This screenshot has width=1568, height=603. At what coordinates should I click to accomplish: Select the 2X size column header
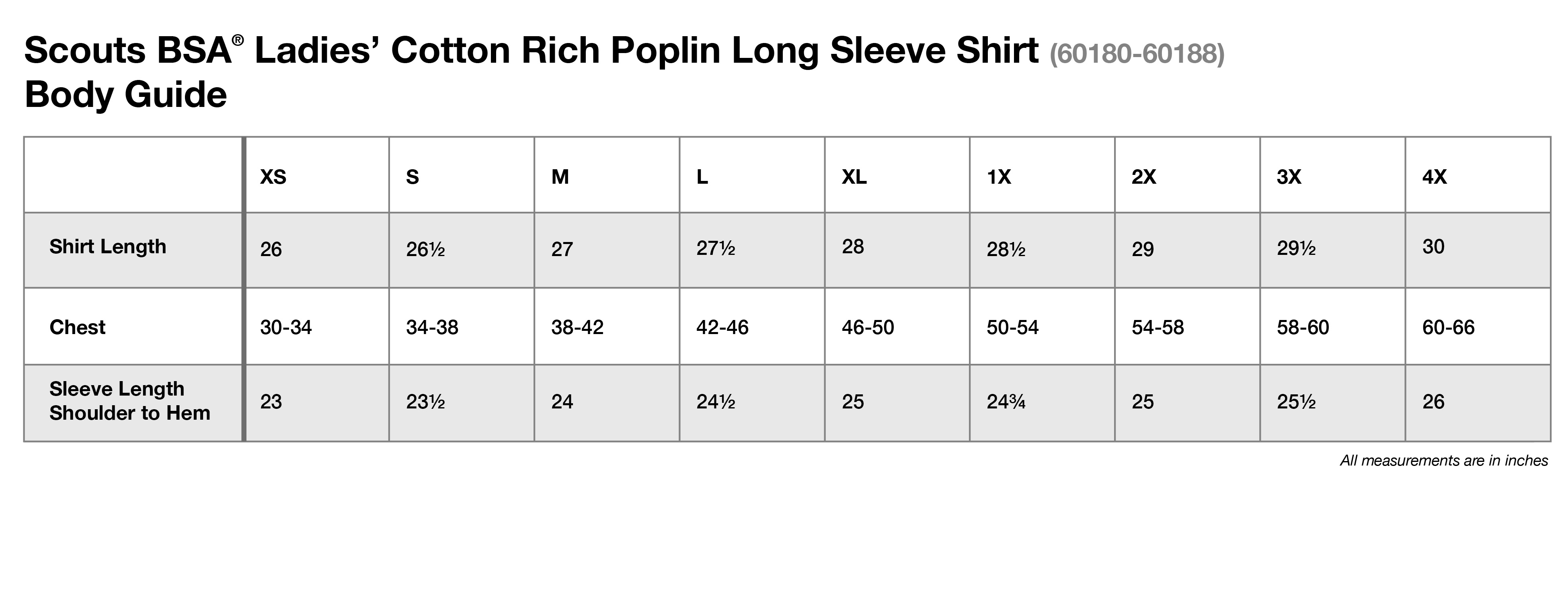point(1144,177)
